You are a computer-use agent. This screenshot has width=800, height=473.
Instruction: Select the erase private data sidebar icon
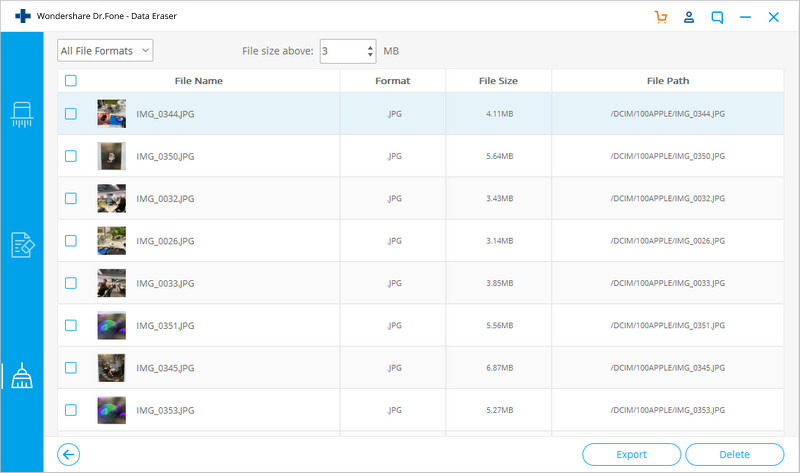tap(22, 245)
